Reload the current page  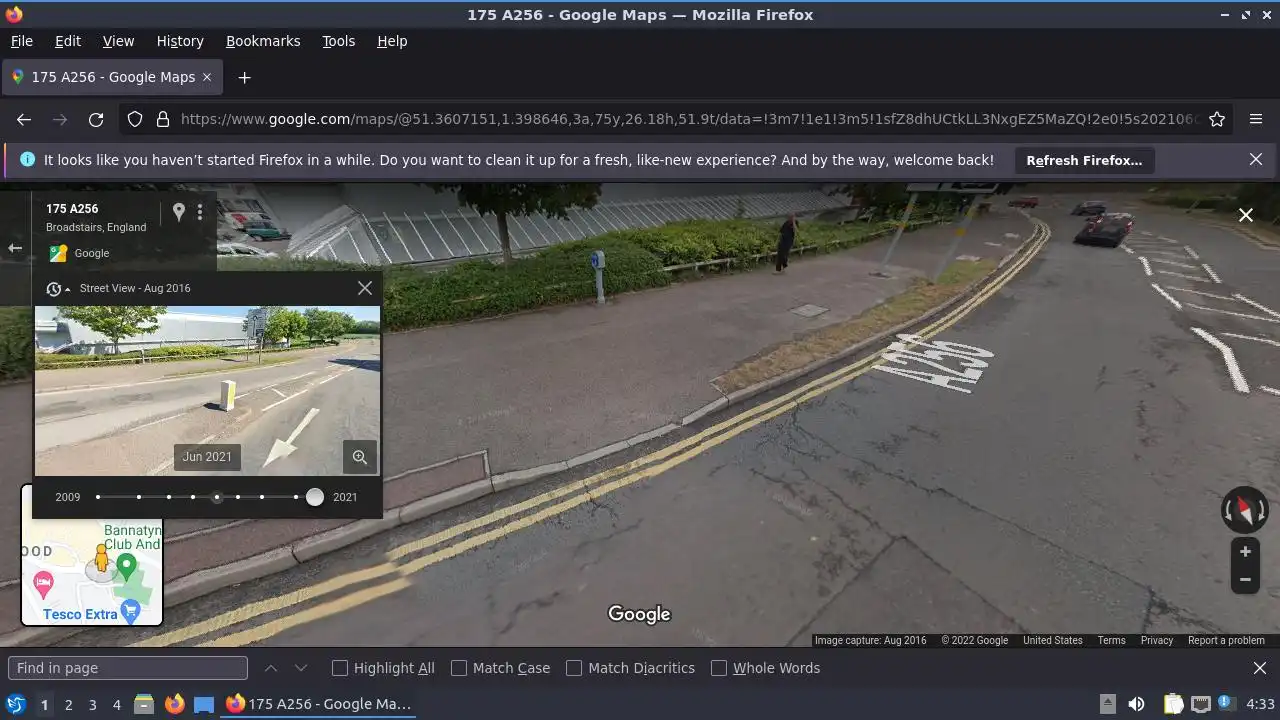(96, 119)
